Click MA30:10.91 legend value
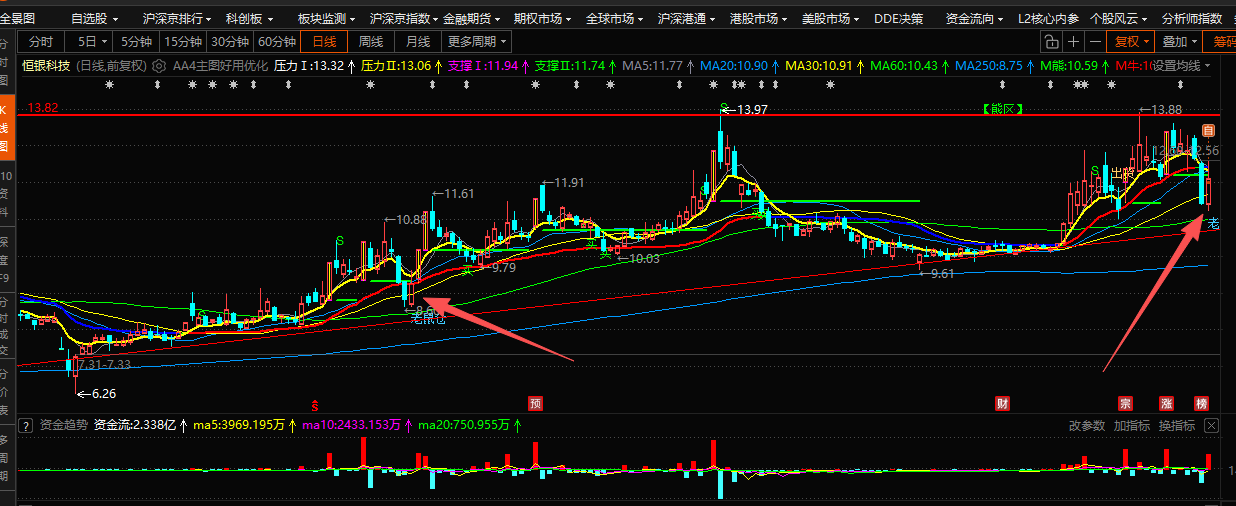The height and width of the screenshot is (506, 1236). (819, 66)
